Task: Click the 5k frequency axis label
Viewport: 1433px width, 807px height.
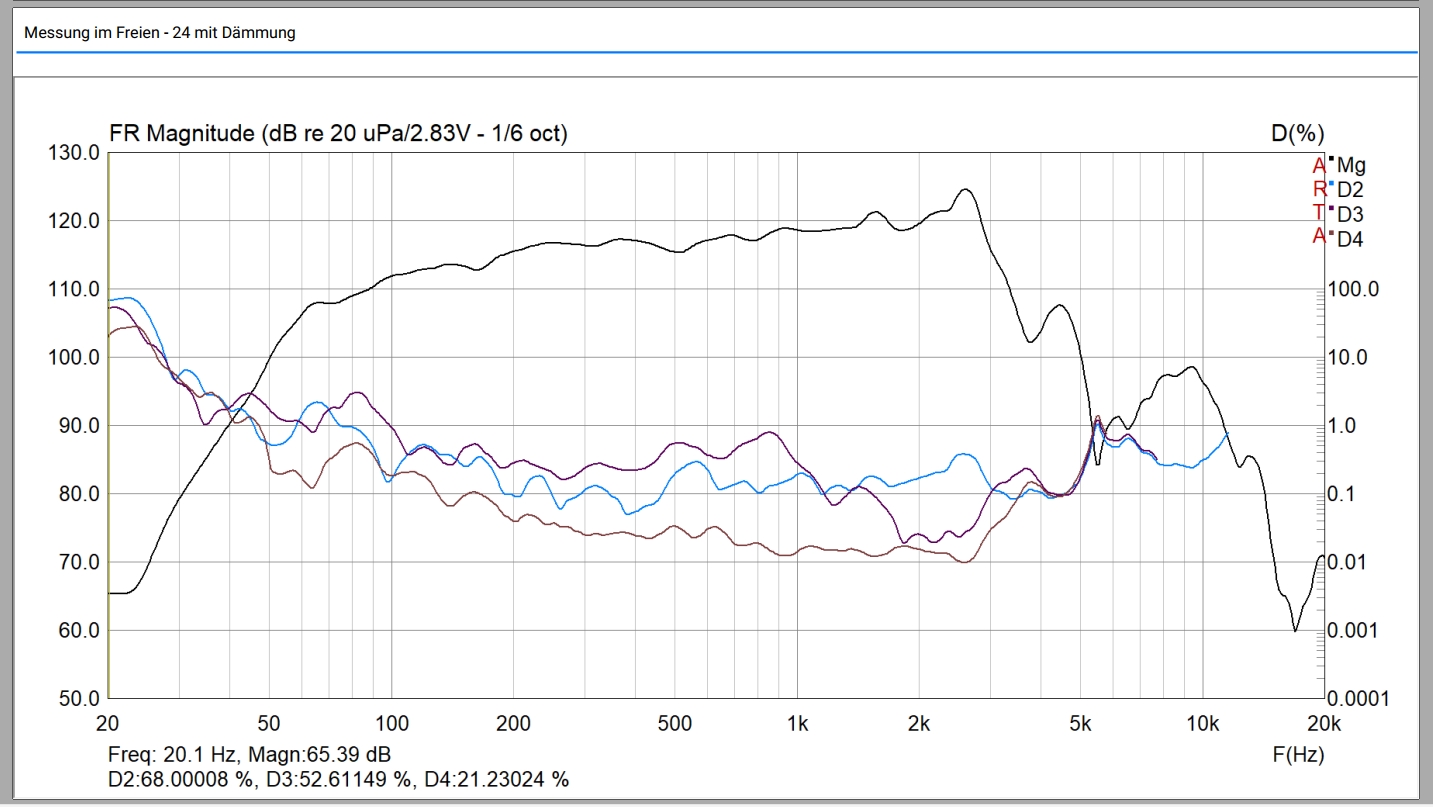Action: (x=1081, y=724)
